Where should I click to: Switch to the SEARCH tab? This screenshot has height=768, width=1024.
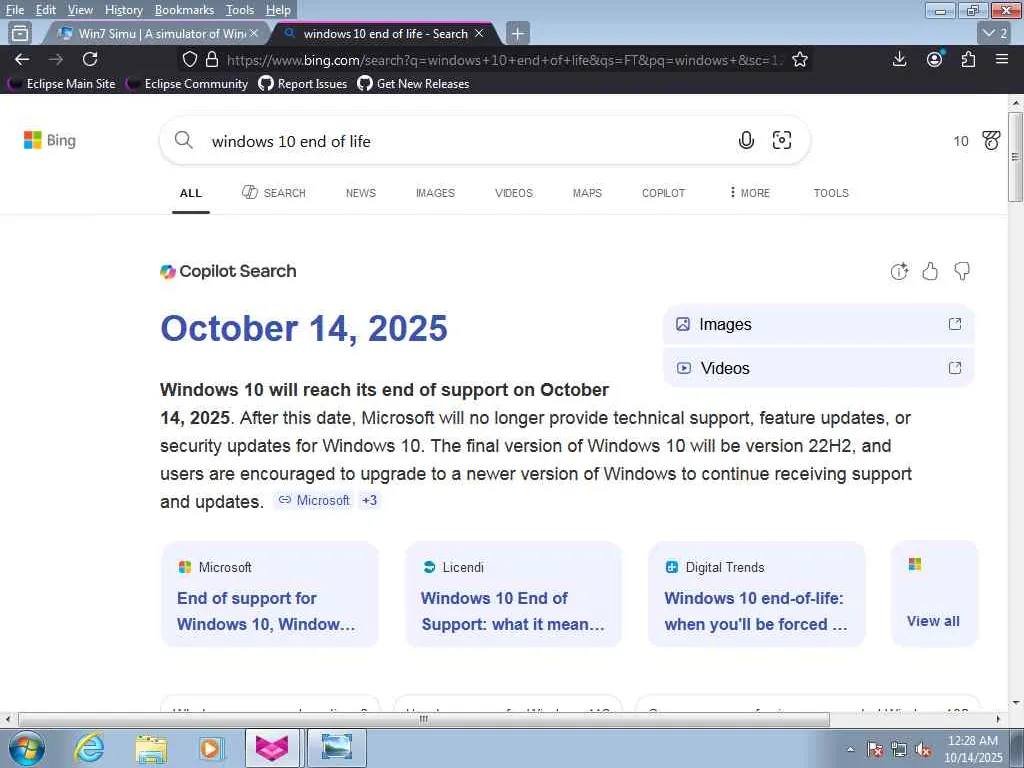click(274, 193)
